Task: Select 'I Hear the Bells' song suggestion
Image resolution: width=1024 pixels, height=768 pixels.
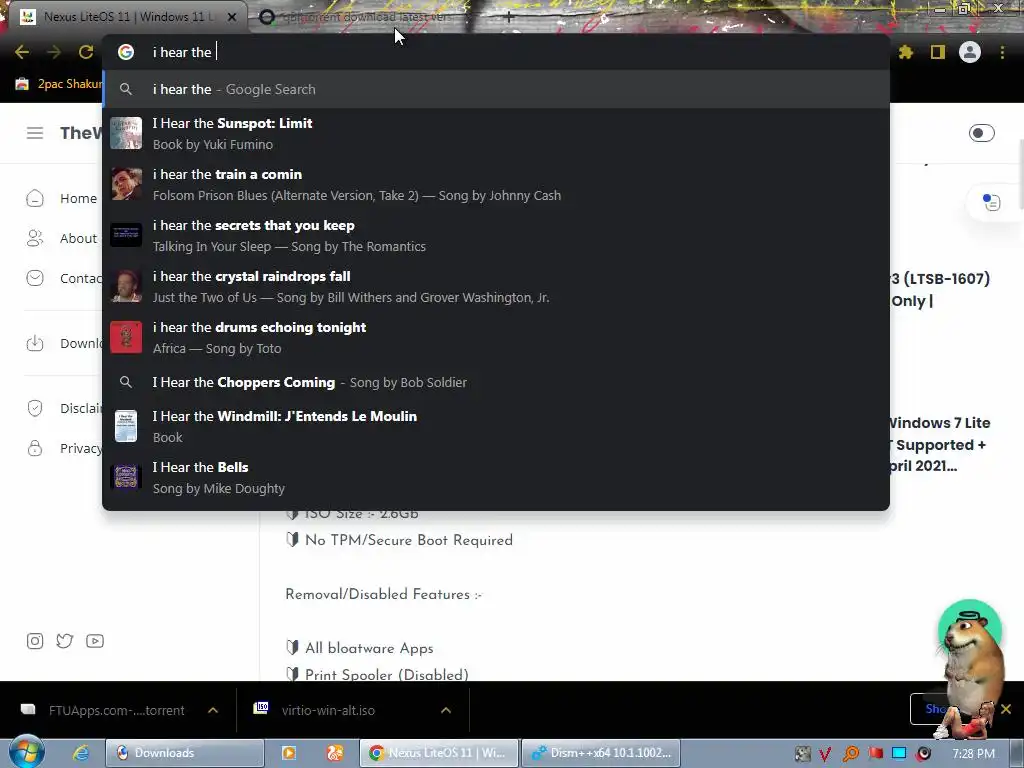Action: click(496, 477)
